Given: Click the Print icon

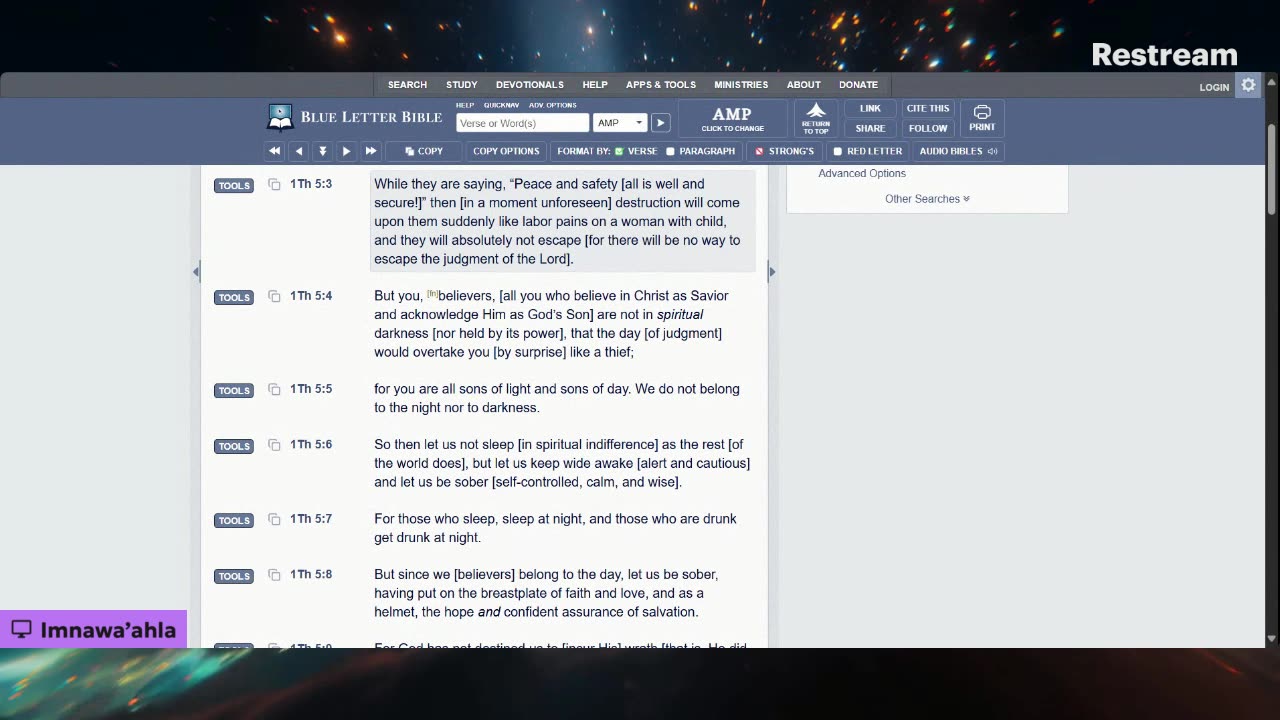Looking at the screenshot, I should (982, 118).
